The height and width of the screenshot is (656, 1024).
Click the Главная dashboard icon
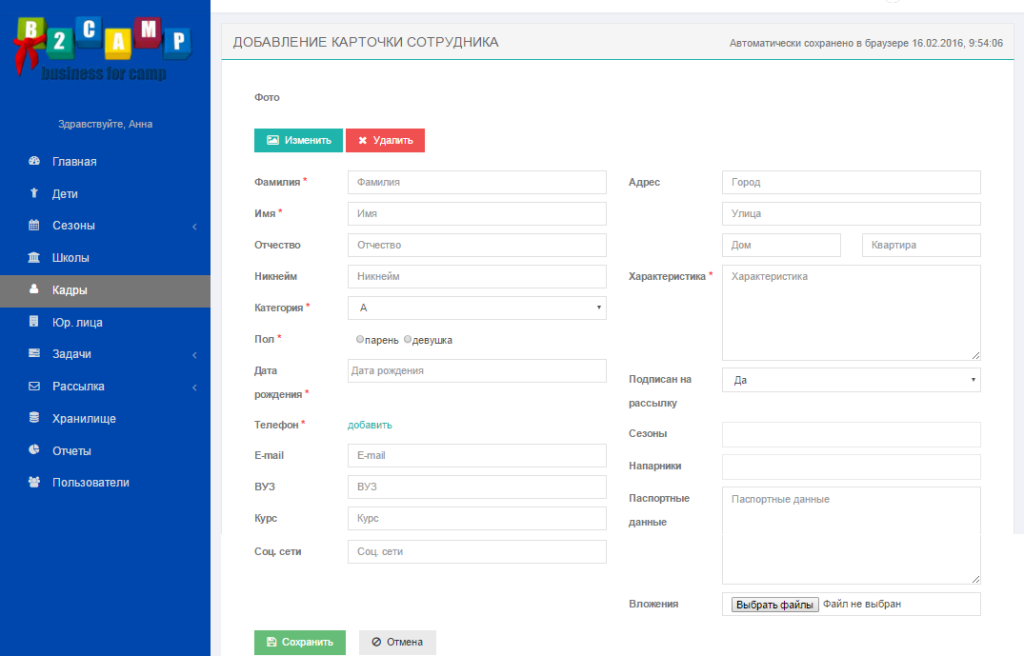click(34, 161)
